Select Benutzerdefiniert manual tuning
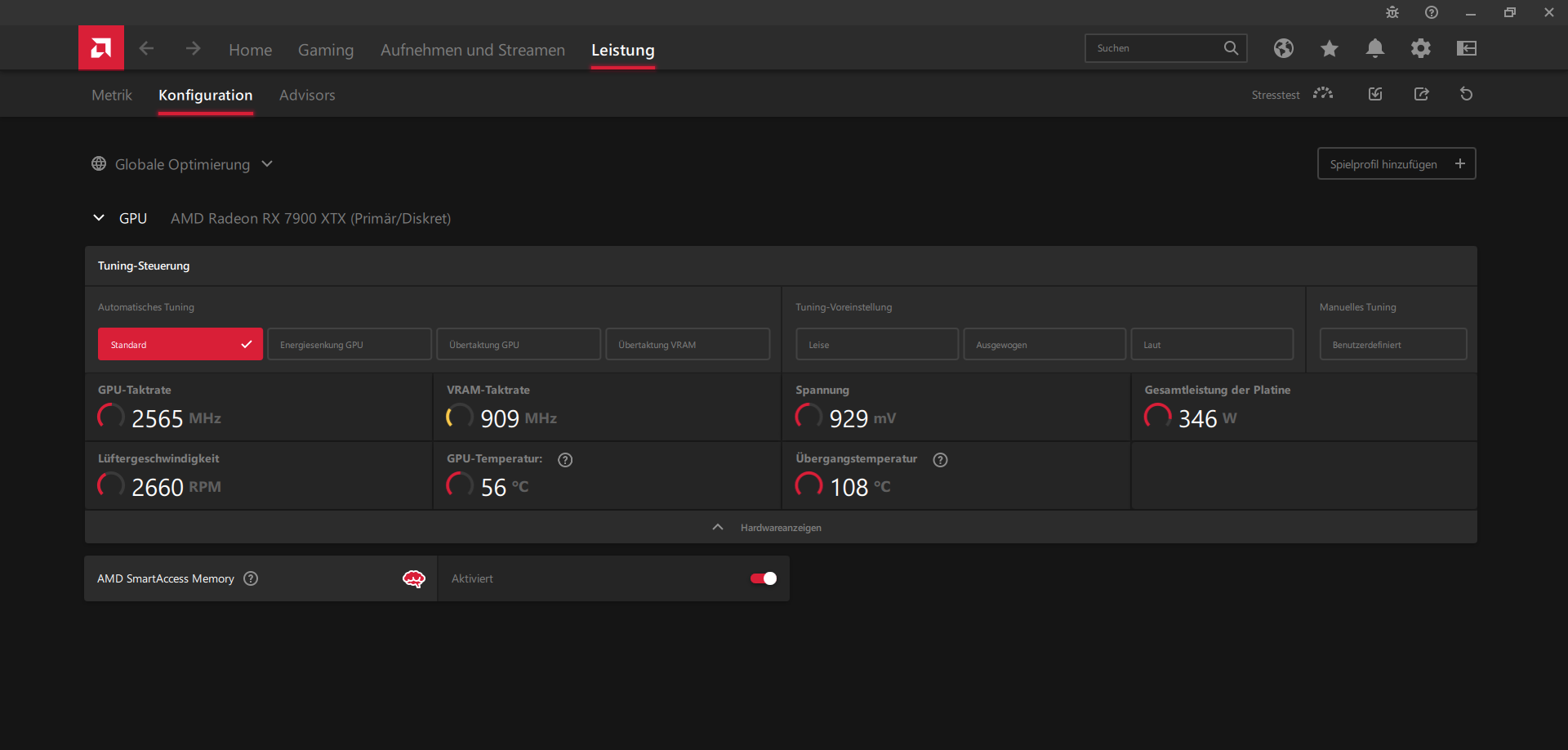Image resolution: width=1568 pixels, height=750 pixels. click(1393, 345)
